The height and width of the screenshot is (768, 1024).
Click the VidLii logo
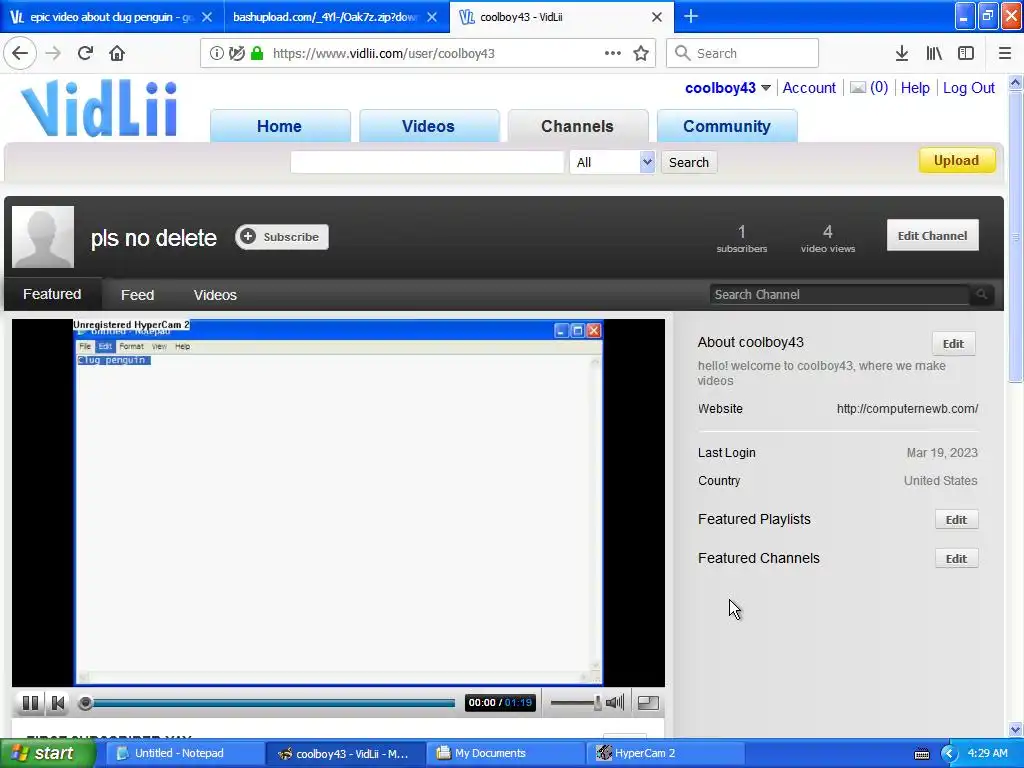[99, 108]
